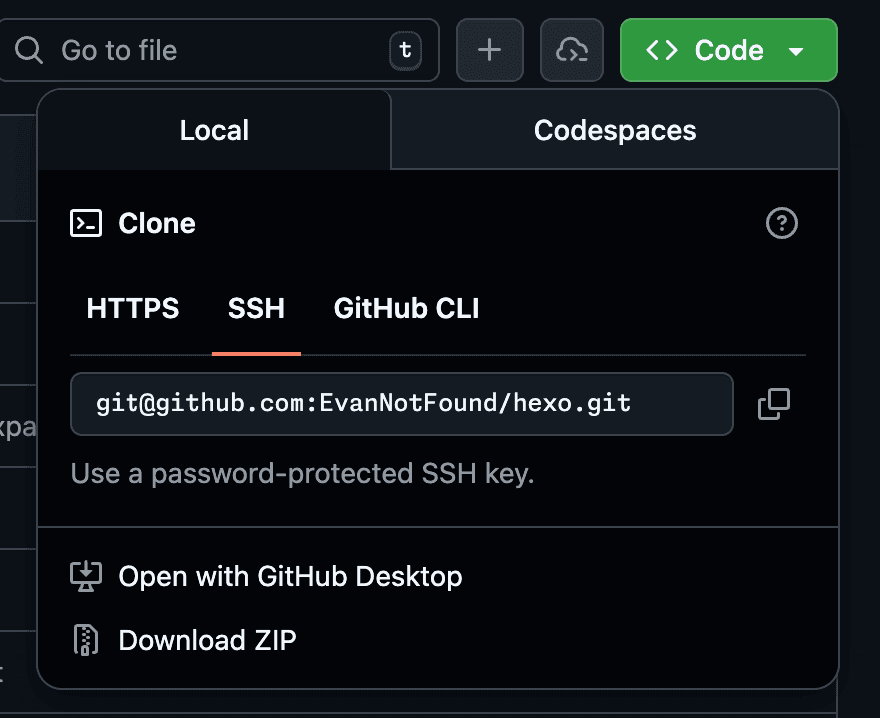
Task: Download the repository as ZIP
Action: point(207,640)
